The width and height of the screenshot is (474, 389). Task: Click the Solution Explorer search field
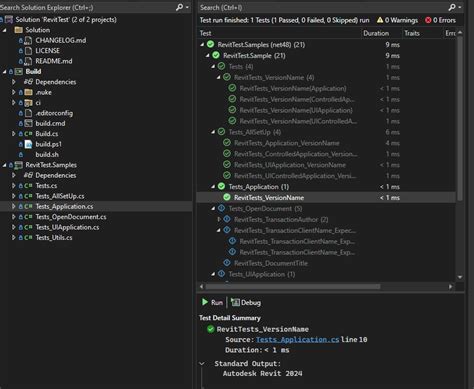(x=87, y=7)
